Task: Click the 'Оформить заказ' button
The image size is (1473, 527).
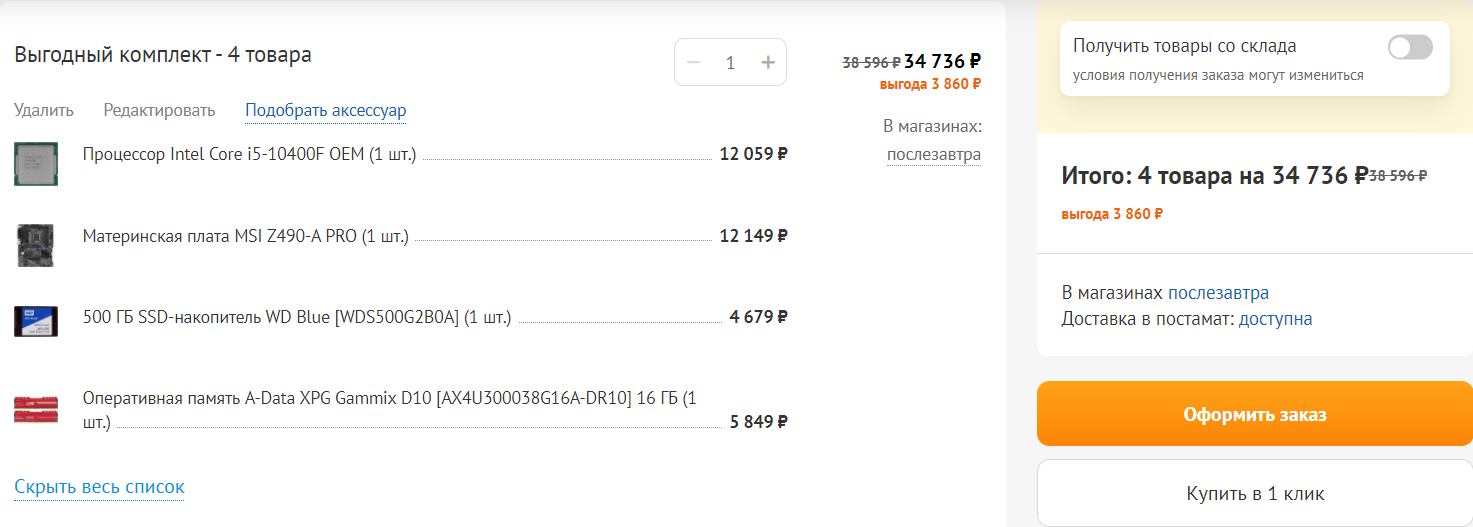Action: point(1254,414)
